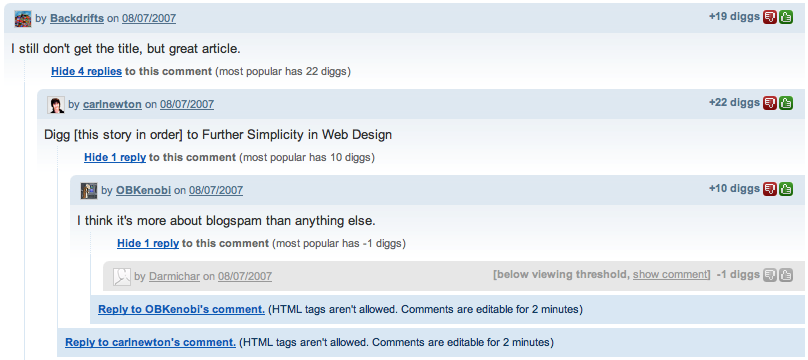The image size is (808, 360).
Task: Click the +22 diggs count
Action: (x=734, y=102)
